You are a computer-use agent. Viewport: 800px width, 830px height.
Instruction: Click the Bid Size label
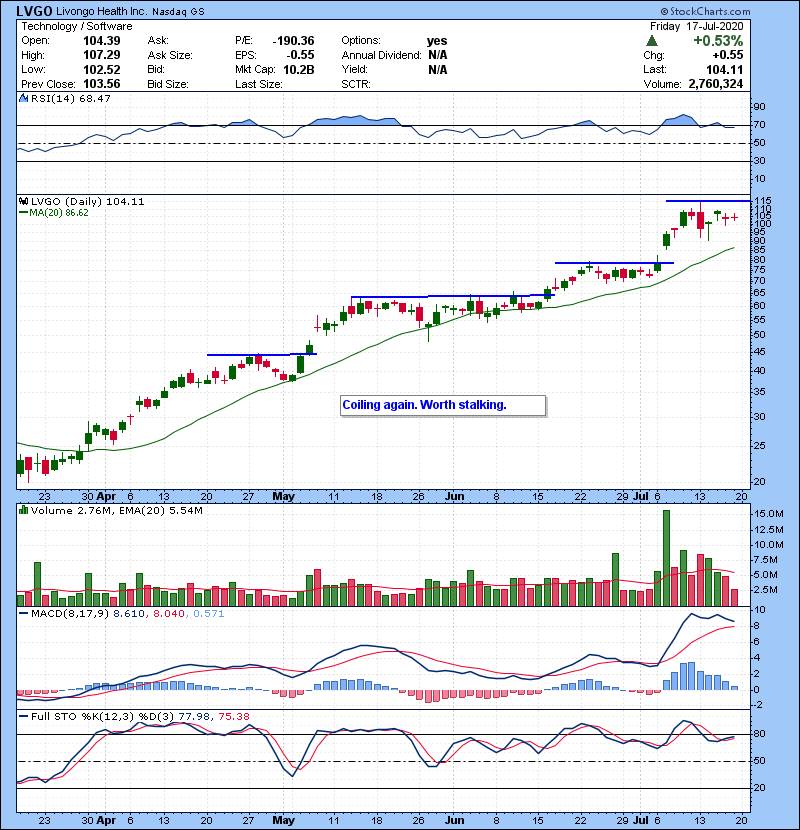point(168,84)
